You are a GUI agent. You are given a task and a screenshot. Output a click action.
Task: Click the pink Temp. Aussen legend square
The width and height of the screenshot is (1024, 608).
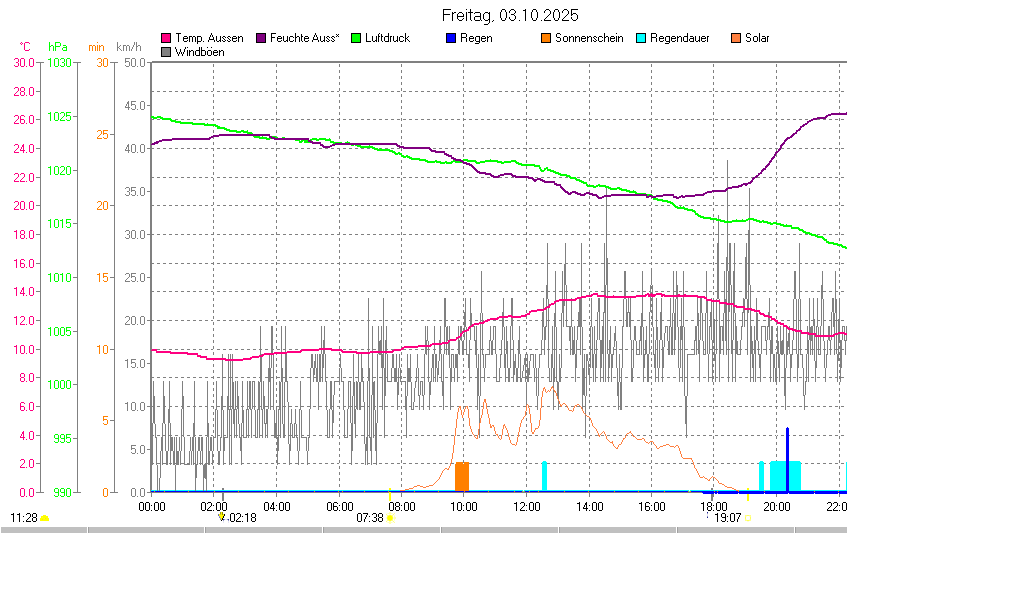(x=166, y=38)
